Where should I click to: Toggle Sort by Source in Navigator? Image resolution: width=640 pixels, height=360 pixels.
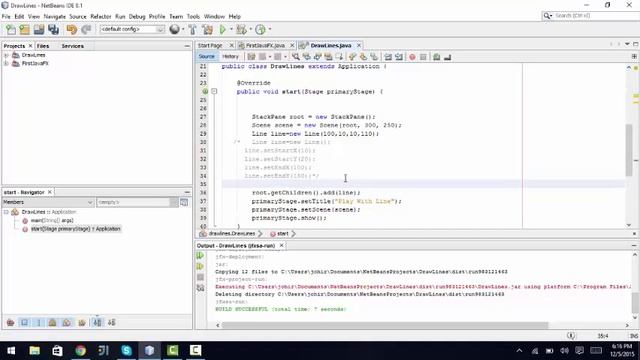pos(111,322)
